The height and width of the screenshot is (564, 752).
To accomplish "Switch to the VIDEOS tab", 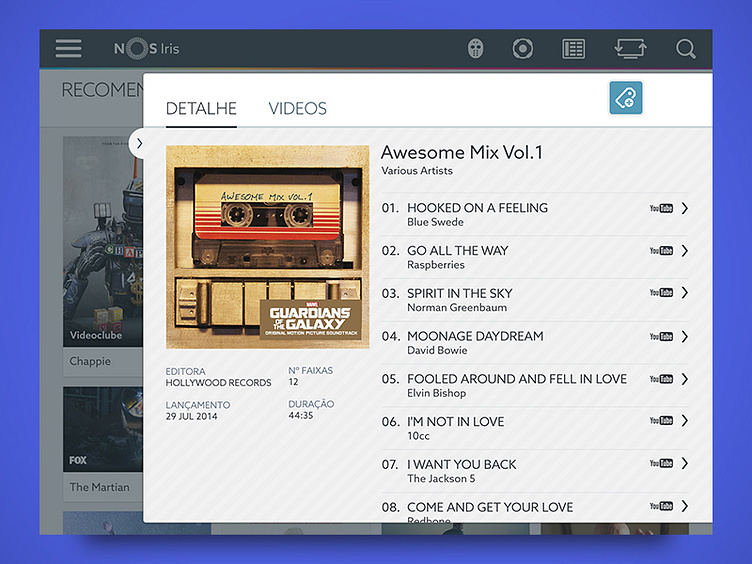I will [297, 108].
